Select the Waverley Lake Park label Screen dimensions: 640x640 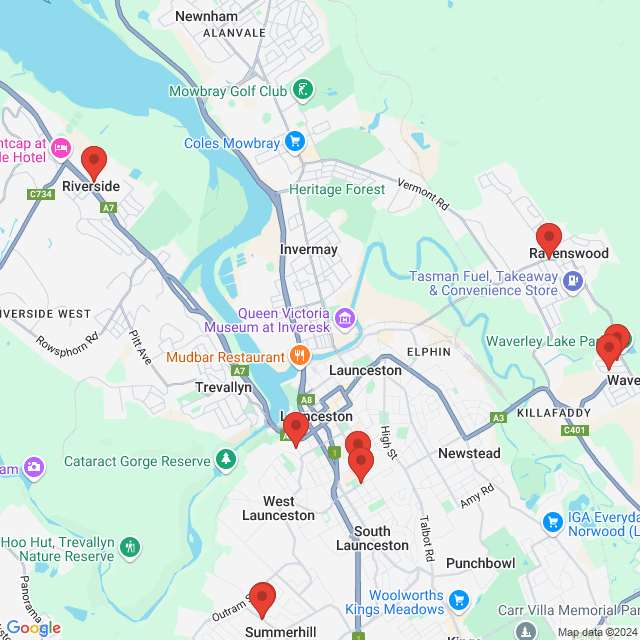point(543,341)
